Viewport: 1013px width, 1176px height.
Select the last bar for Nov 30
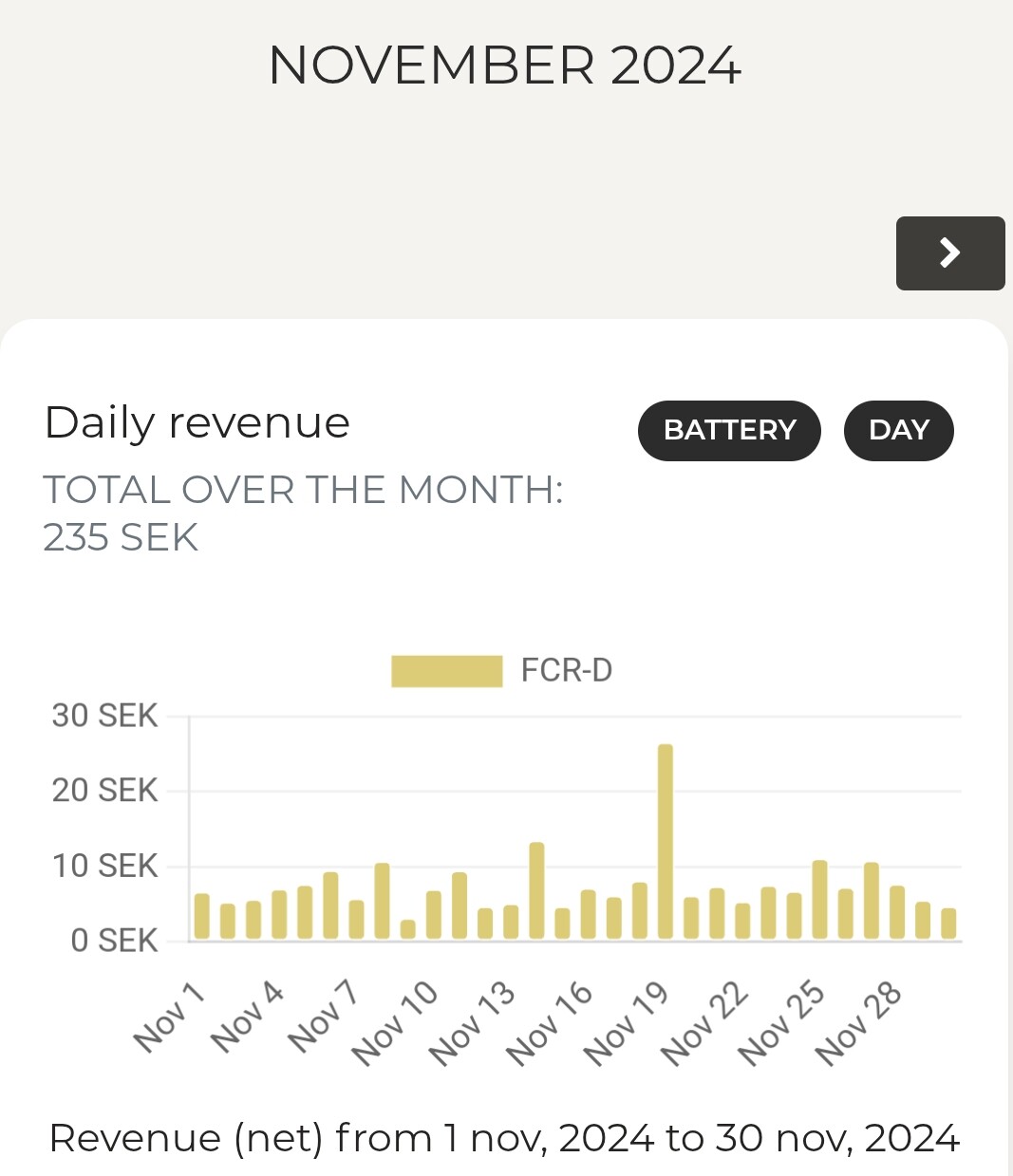coord(948,924)
